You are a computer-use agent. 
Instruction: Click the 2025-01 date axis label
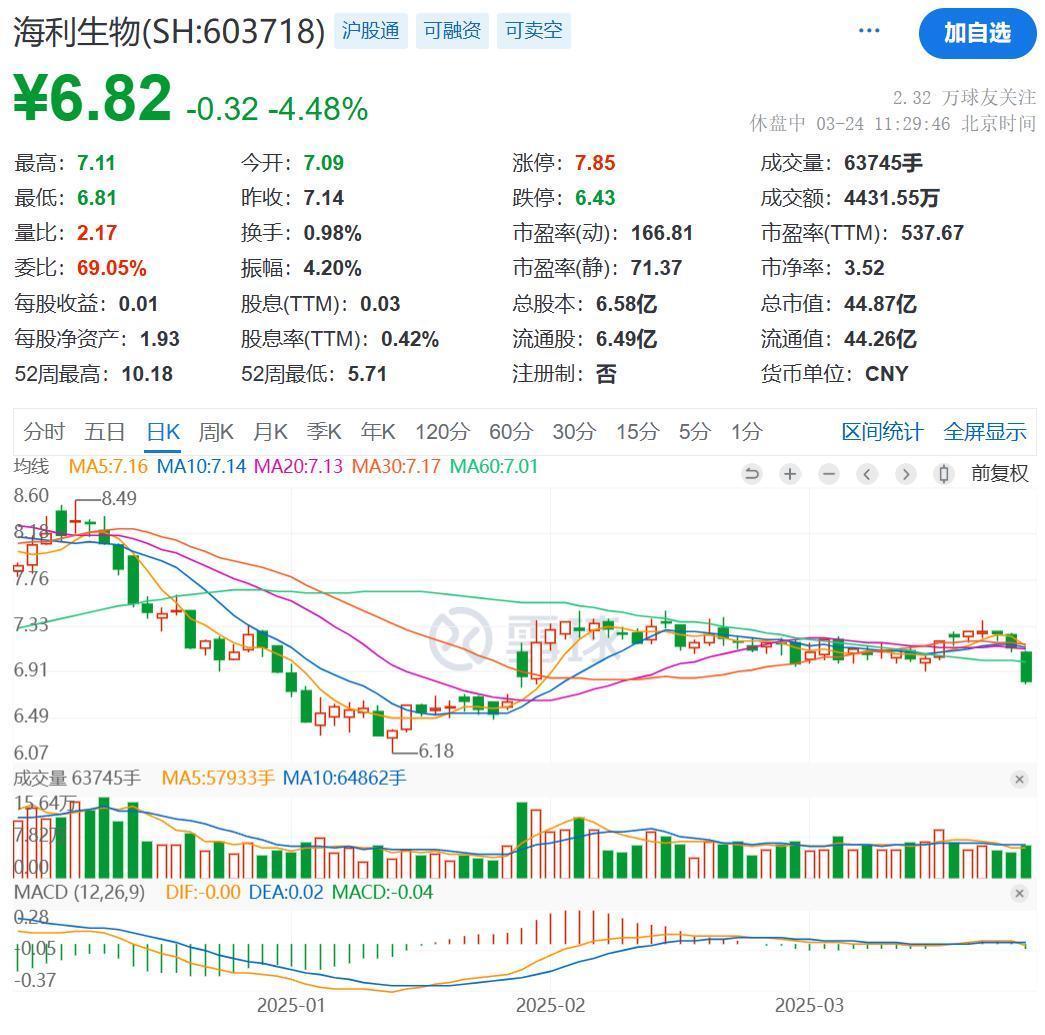[291, 1006]
